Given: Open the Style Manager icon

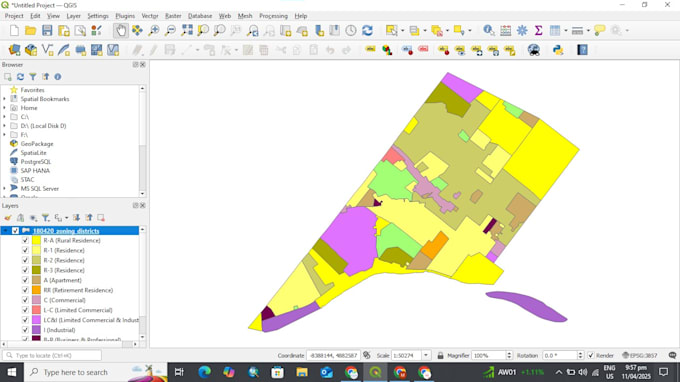Looking at the screenshot, I should coord(96,30).
